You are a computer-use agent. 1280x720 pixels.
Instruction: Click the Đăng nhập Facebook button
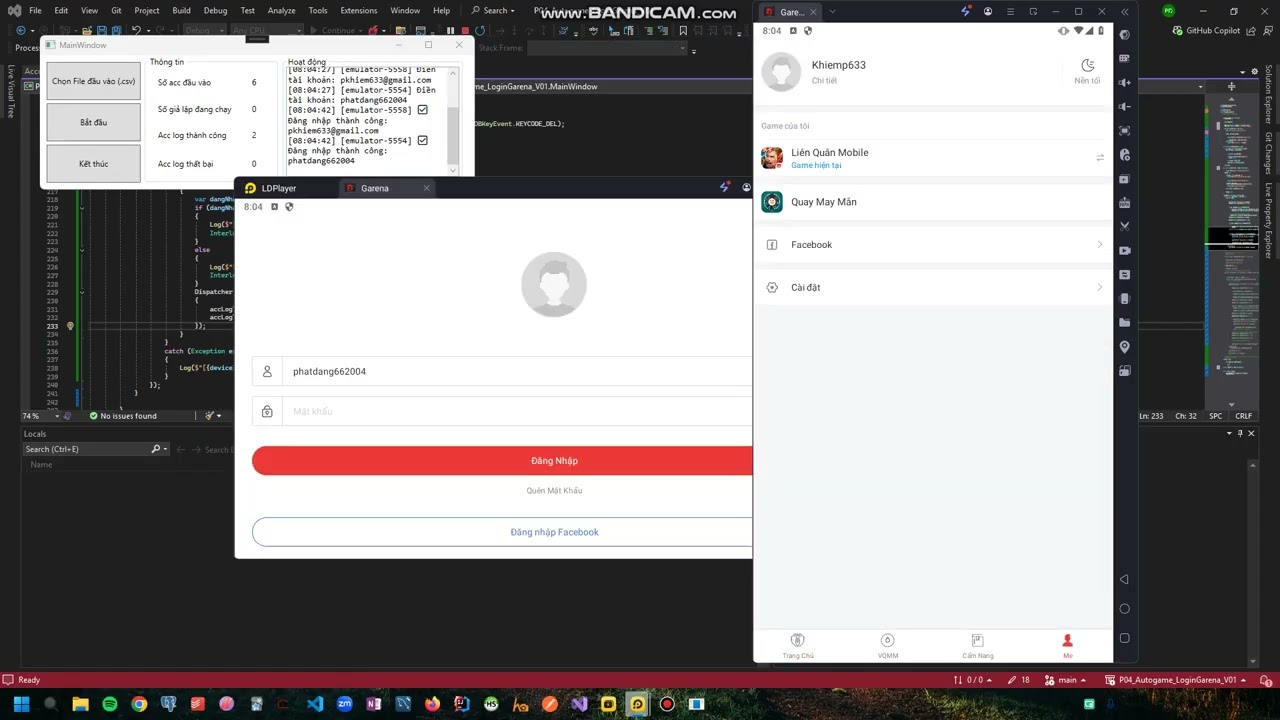pyautogui.click(x=502, y=532)
